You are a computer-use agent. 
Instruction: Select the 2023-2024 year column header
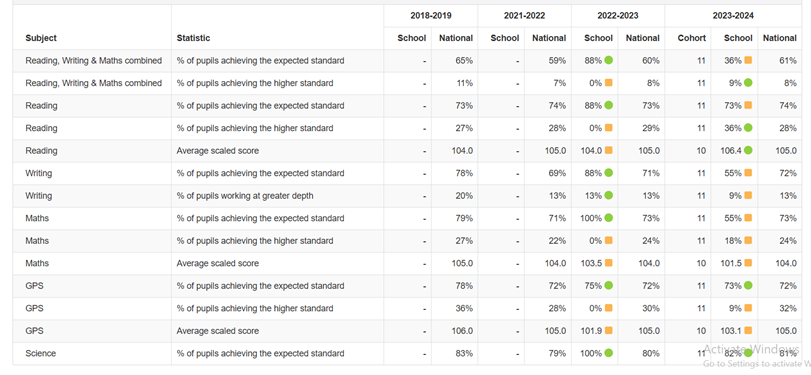[x=733, y=16]
